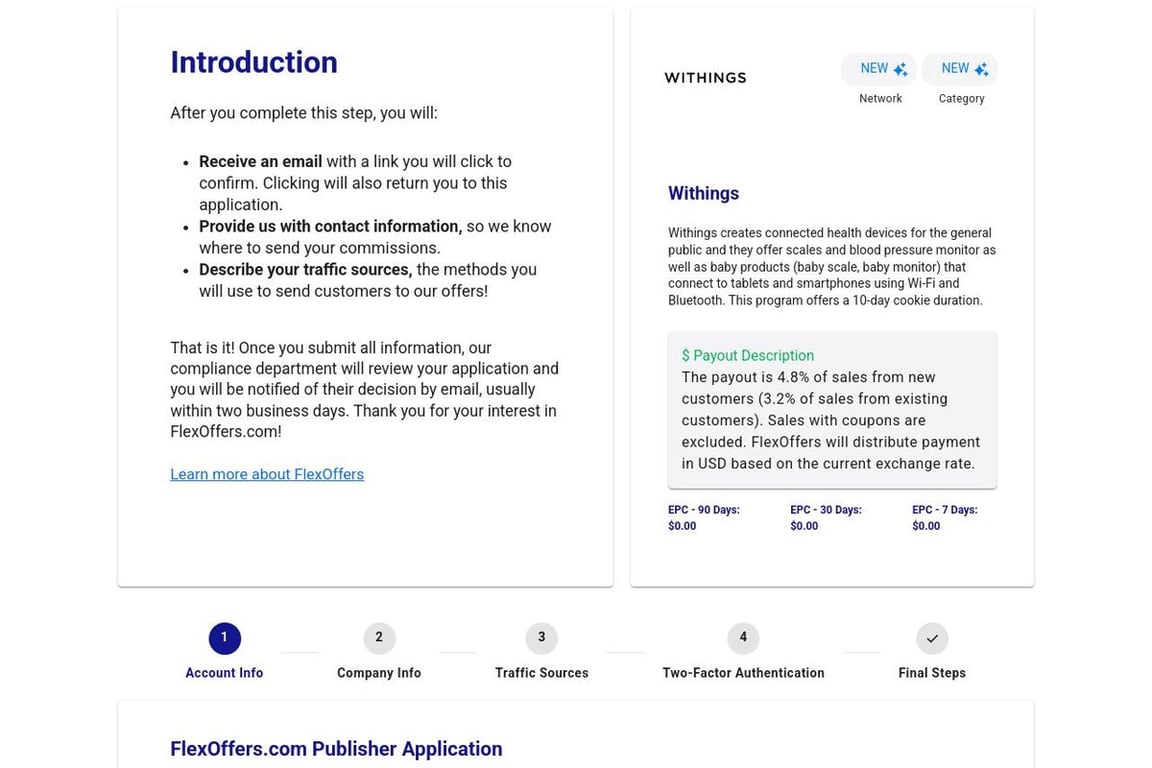Viewport: 1152px width, 768px height.
Task: Click the Traffic Sources step label
Action: 541,672
